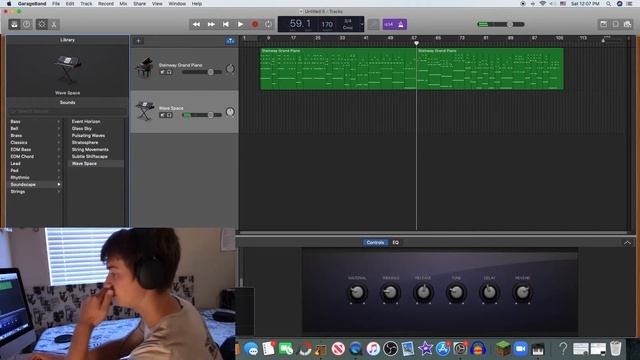
Task: Click the Delay knob in Smart Controls
Action: click(x=489, y=292)
